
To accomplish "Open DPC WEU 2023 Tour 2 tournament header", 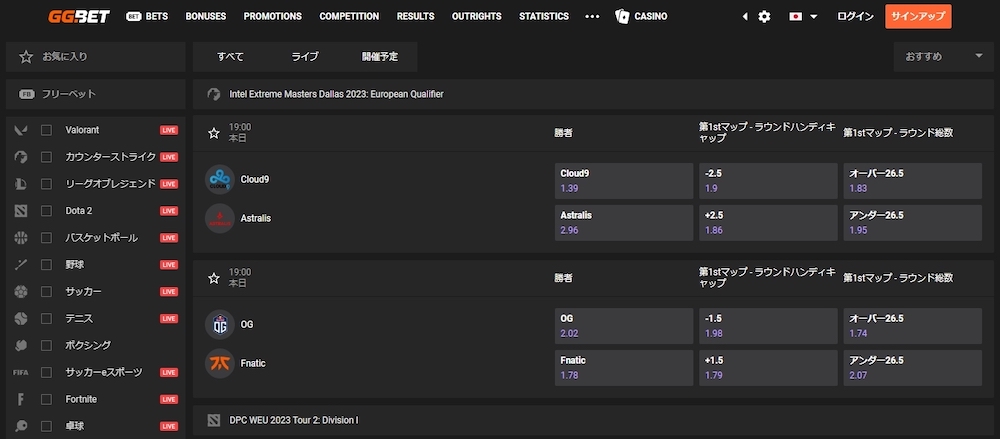I will point(593,420).
